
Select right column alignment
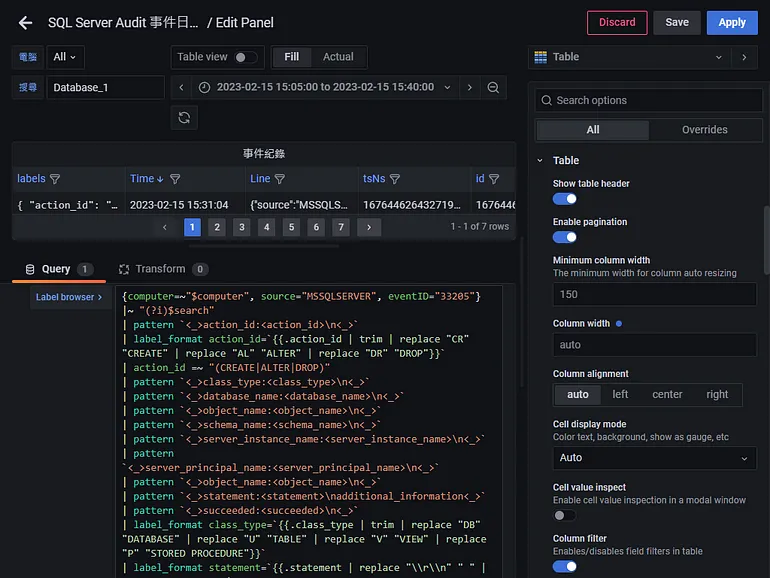tap(717, 394)
